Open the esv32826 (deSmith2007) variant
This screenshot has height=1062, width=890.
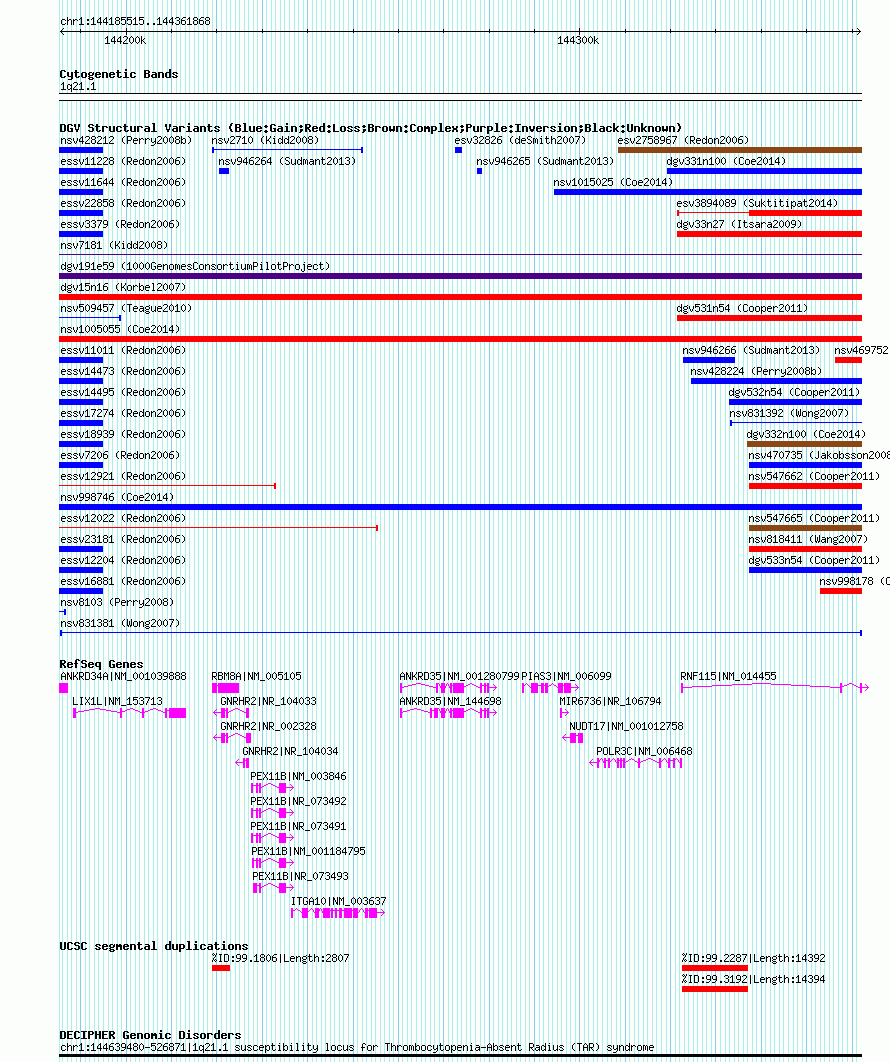click(520, 140)
